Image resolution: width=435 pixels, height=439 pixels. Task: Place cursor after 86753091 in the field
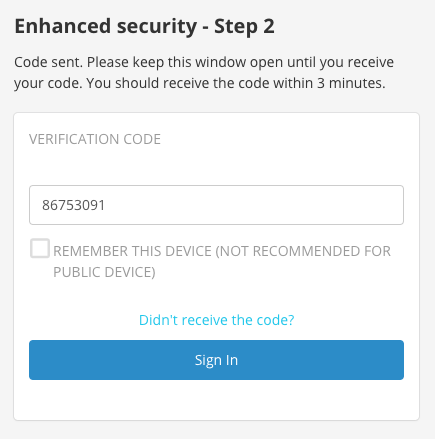click(x=106, y=205)
